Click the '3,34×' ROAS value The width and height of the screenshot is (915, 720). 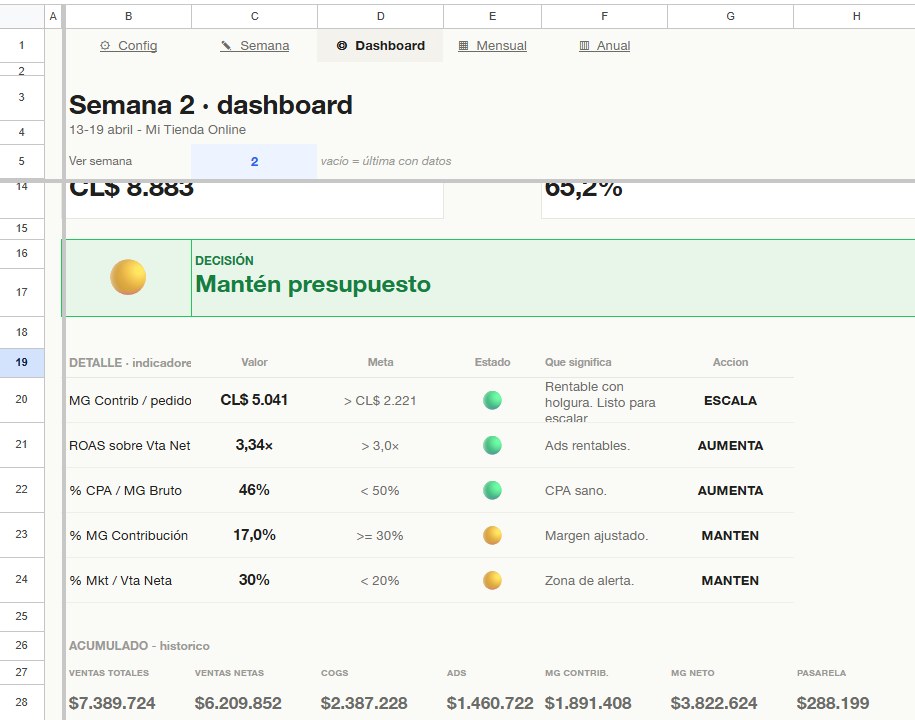pyautogui.click(x=254, y=445)
